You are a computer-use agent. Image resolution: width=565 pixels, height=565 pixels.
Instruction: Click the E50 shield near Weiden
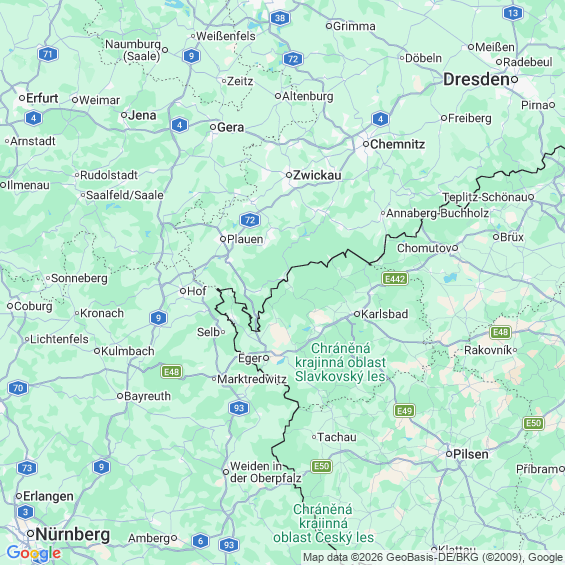coord(321,466)
